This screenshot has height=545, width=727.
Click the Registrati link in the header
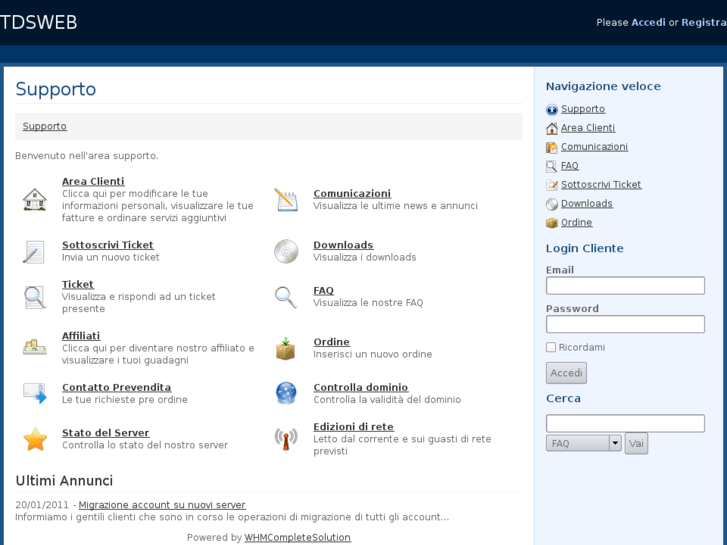tap(704, 22)
